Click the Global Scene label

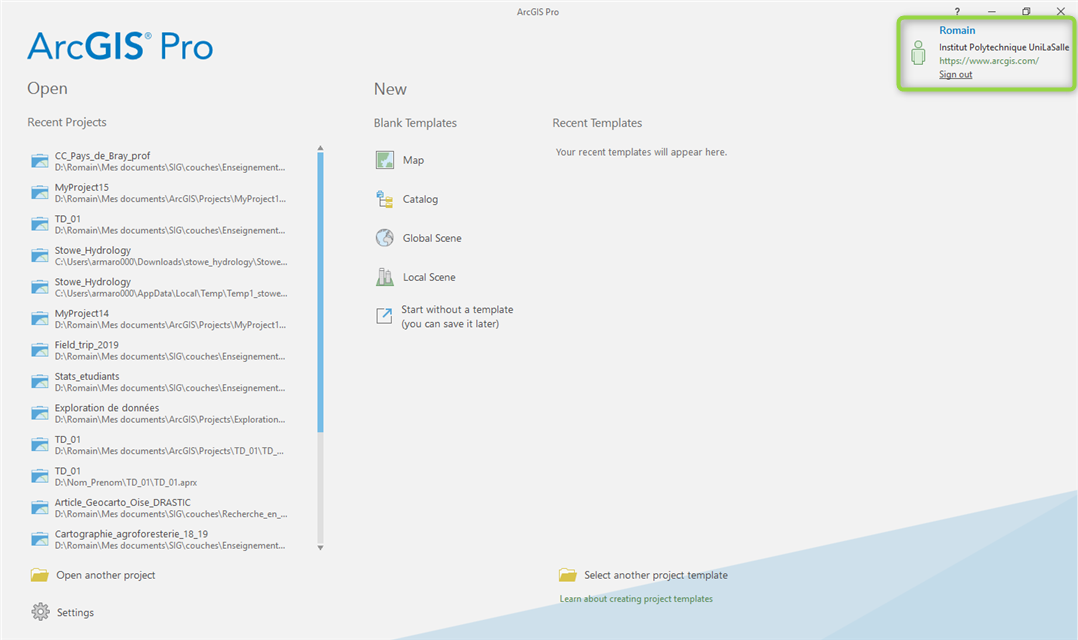pos(432,238)
